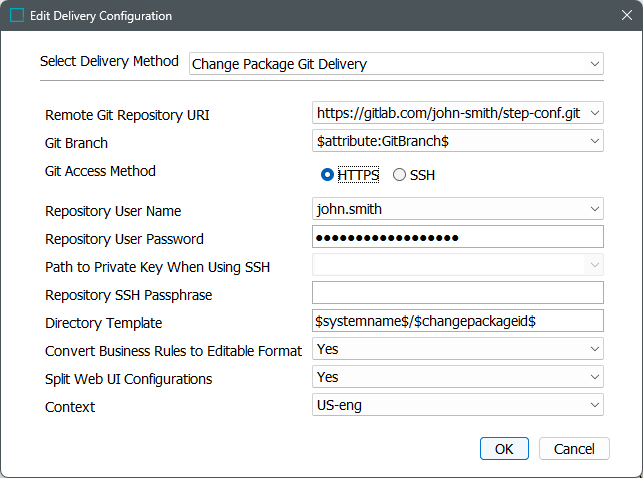Open the Select Delivery Method dropdown
Image resolution: width=643 pixels, height=478 pixels.
[594, 64]
